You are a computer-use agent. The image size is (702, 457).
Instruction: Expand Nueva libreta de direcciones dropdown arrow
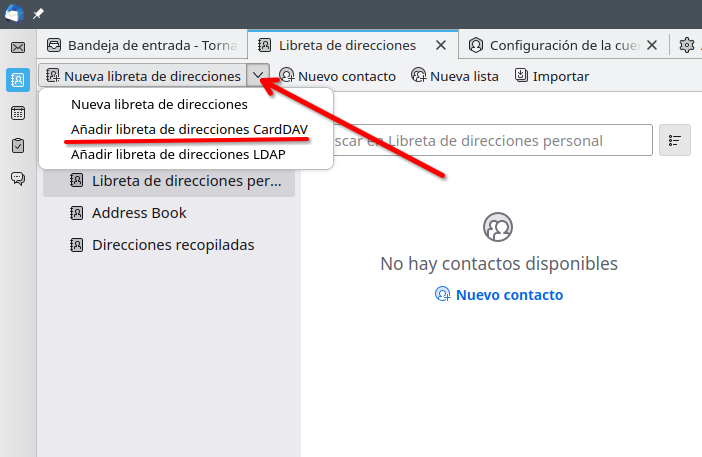tap(259, 76)
